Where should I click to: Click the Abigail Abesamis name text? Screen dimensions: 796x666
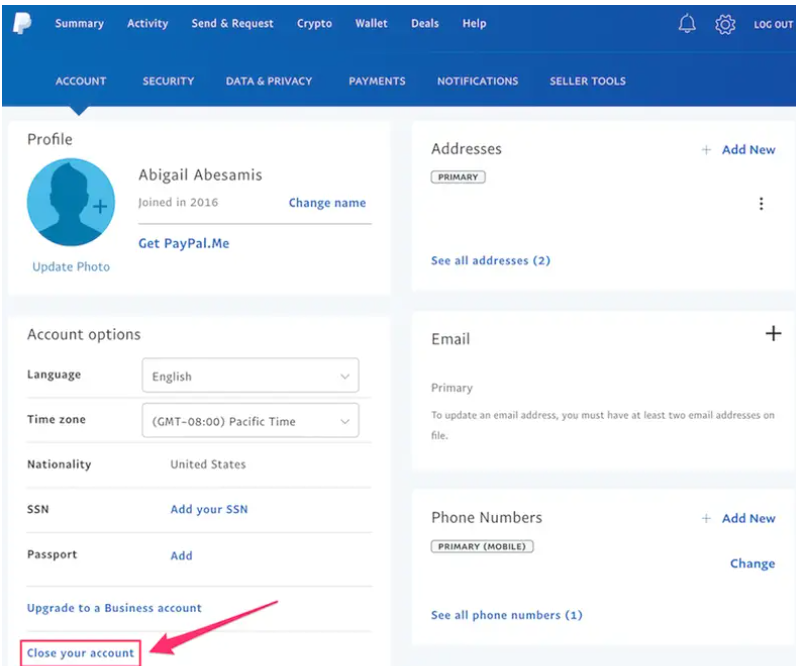pos(200,175)
